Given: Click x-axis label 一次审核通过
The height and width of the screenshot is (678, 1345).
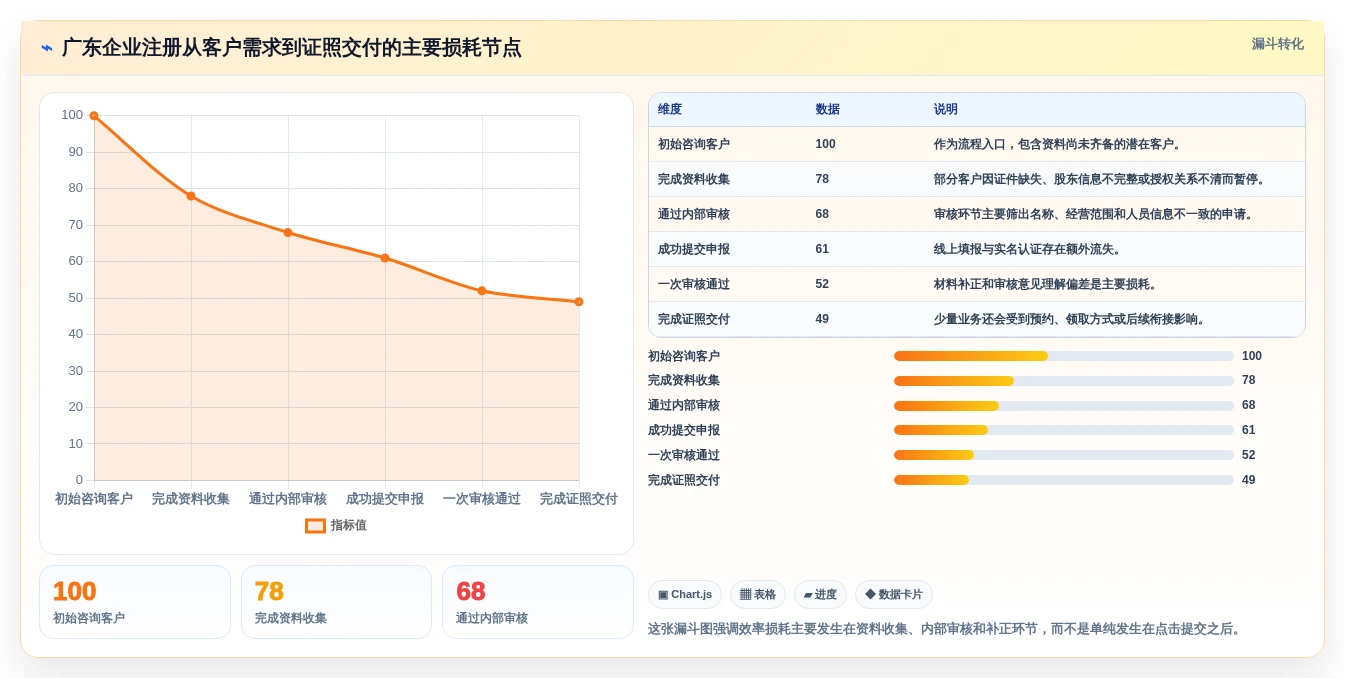Looking at the screenshot, I should pos(482,499).
